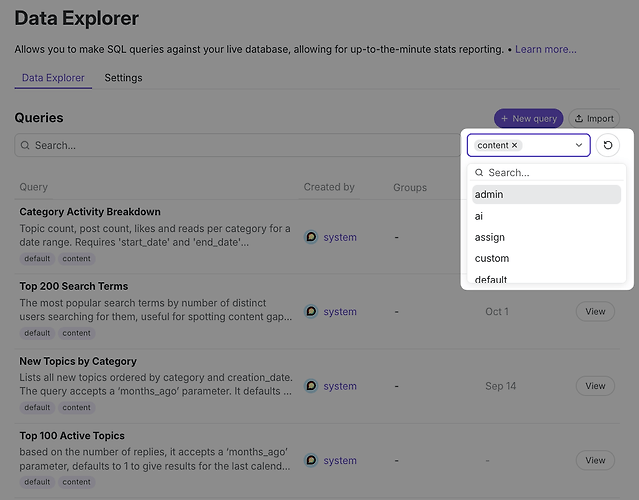Click default tag under New Topics by Category

coord(37,407)
